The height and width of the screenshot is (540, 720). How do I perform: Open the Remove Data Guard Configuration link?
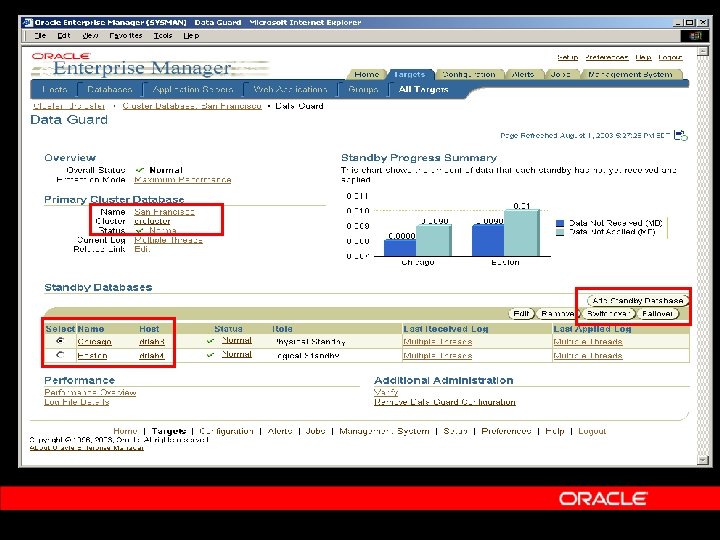coord(445,402)
